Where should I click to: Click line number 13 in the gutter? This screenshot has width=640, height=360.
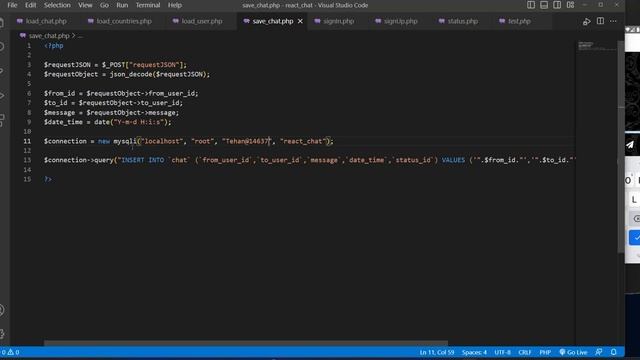[x=27, y=160]
